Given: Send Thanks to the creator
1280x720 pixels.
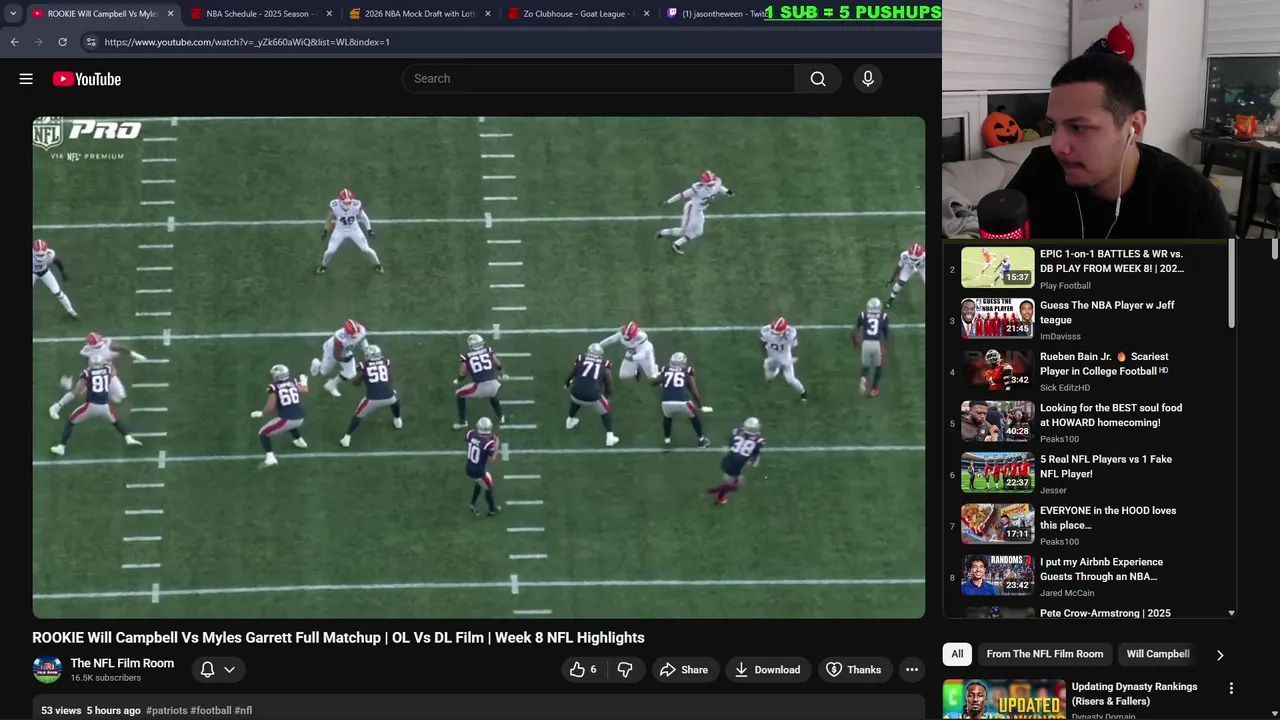Looking at the screenshot, I should [853, 670].
